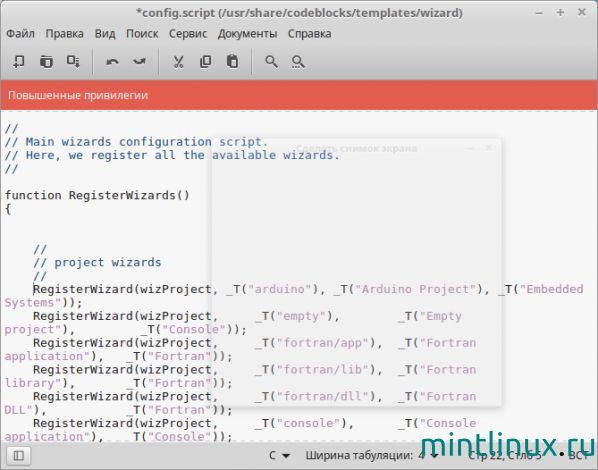Open the Файл menu
Image resolution: width=598 pixels, height=470 pixels.
click(21, 34)
